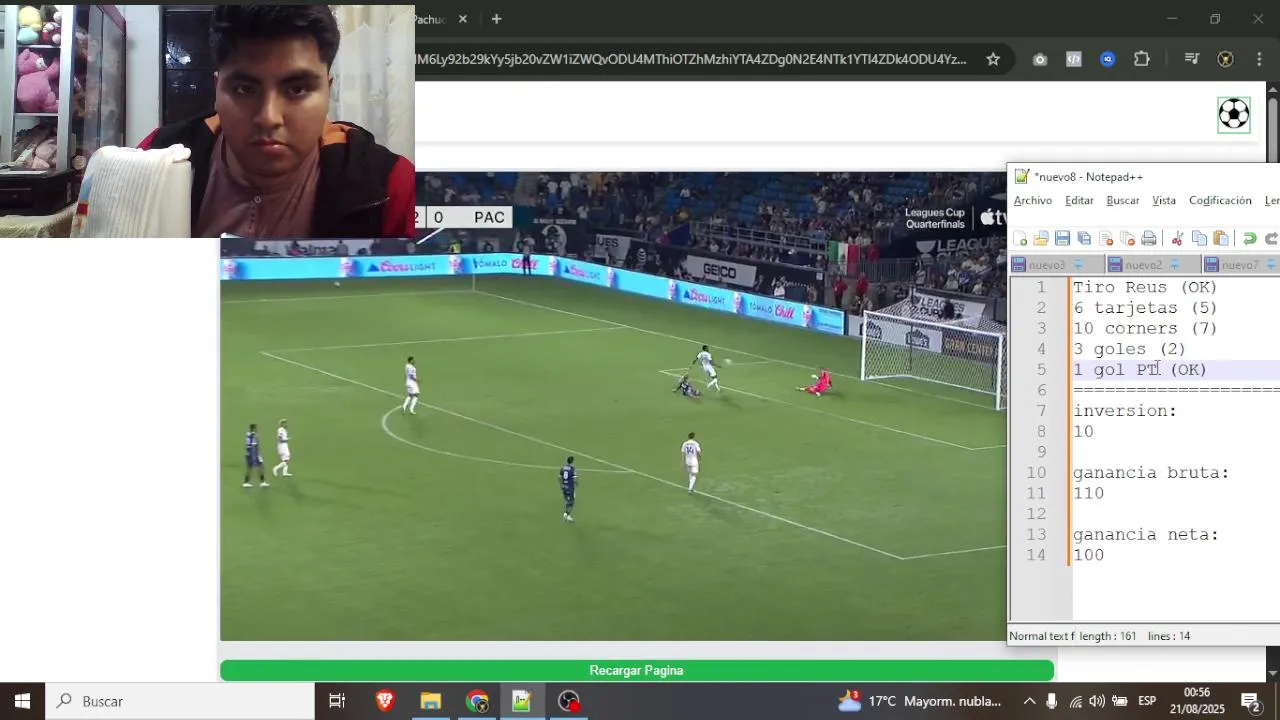This screenshot has width=1280, height=720.
Task: Open the Codificación menu in Notepad++
Action: 1220,201
